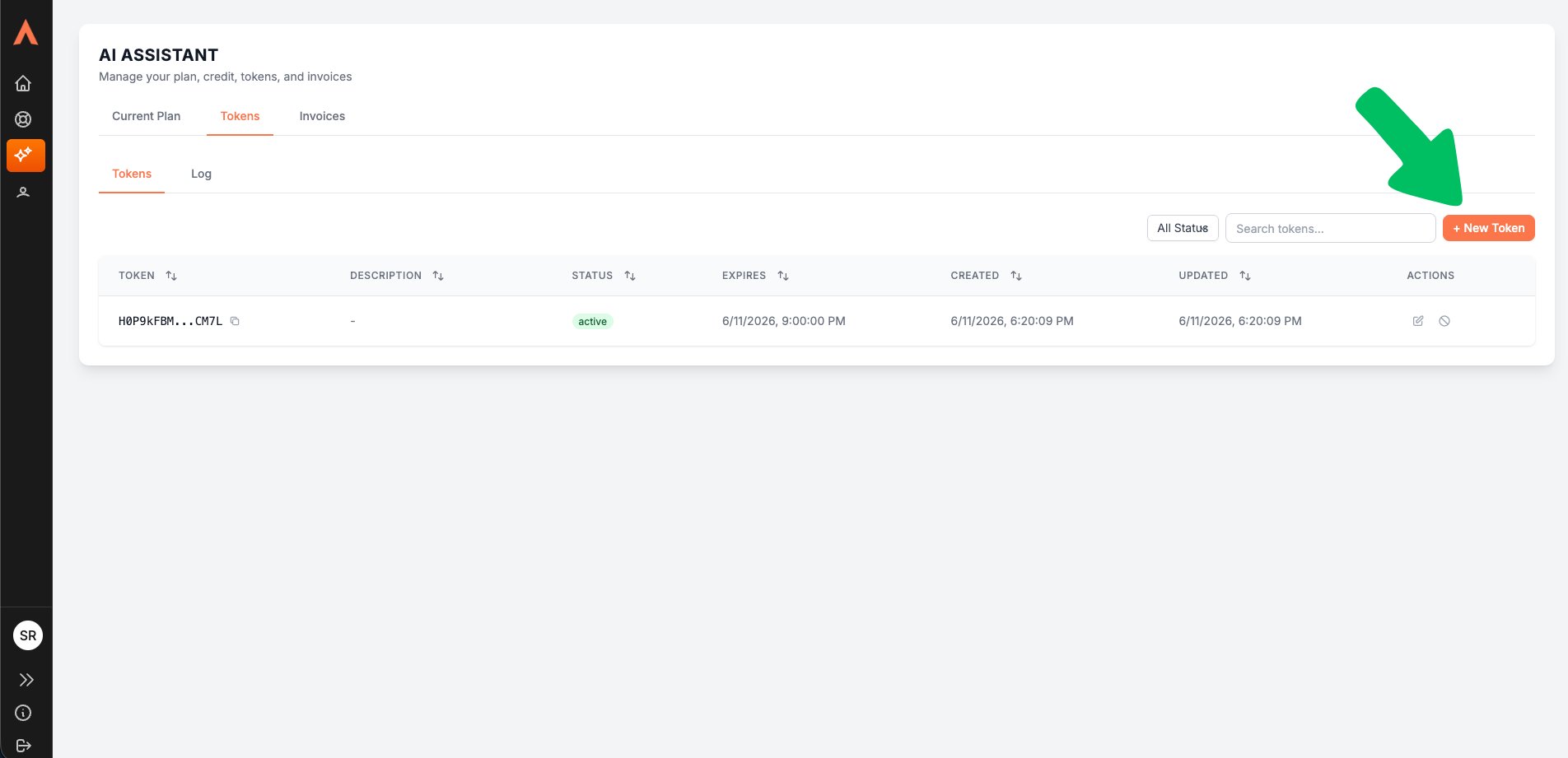This screenshot has height=758, width=1568.
Task: Open the info circle icon
Action: point(23,713)
